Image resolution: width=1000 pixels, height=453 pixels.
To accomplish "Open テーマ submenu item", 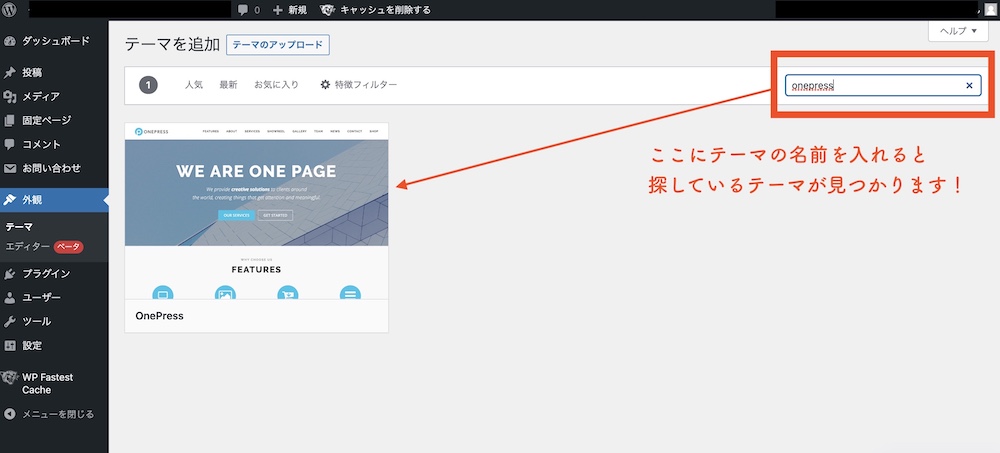I will 19,226.
